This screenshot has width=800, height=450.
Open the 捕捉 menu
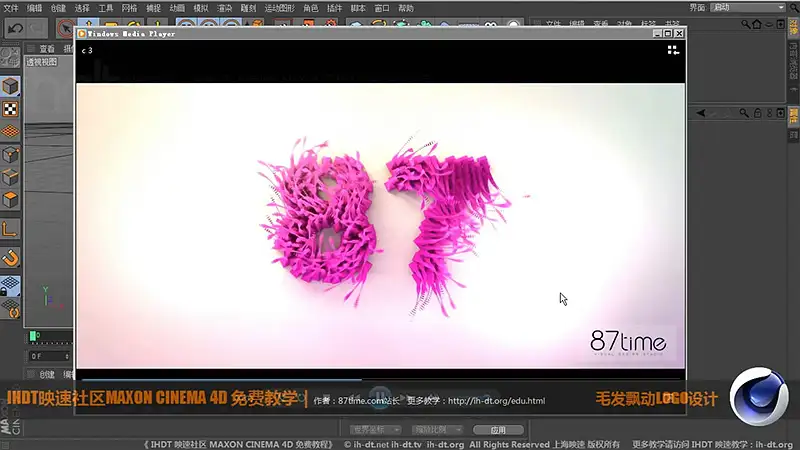(153, 8)
